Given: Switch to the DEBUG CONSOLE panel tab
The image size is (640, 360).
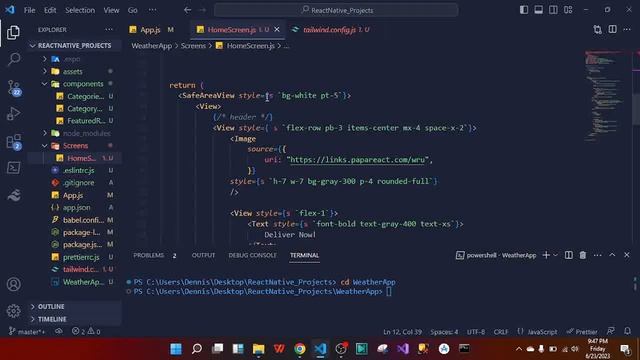Looking at the screenshot, I should 252,255.
